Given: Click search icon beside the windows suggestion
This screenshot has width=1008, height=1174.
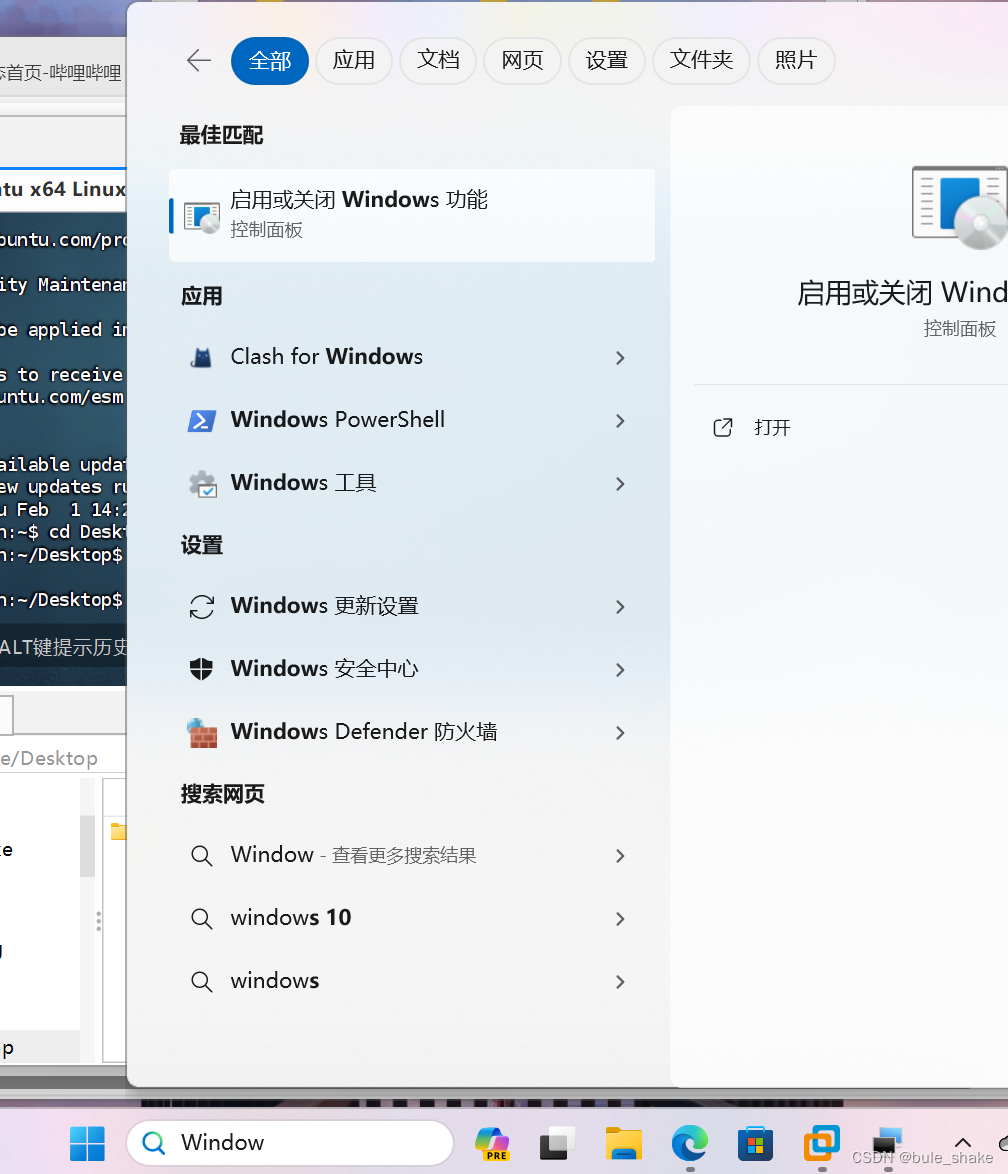Looking at the screenshot, I should coord(201,981).
